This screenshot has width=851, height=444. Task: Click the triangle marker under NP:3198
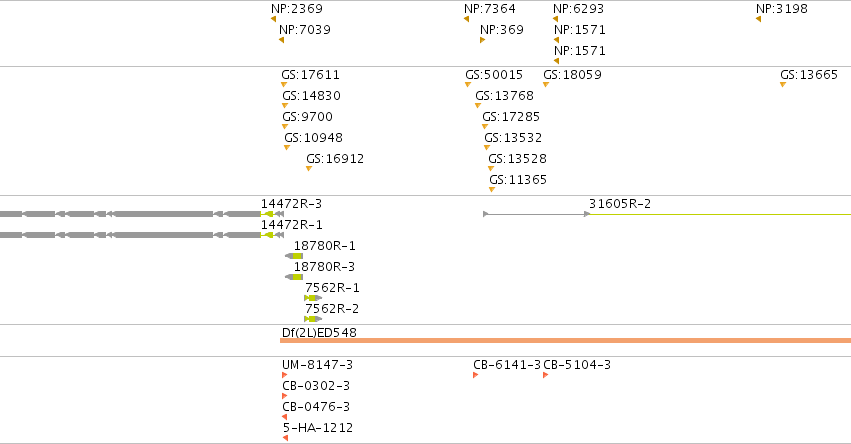tap(759, 19)
